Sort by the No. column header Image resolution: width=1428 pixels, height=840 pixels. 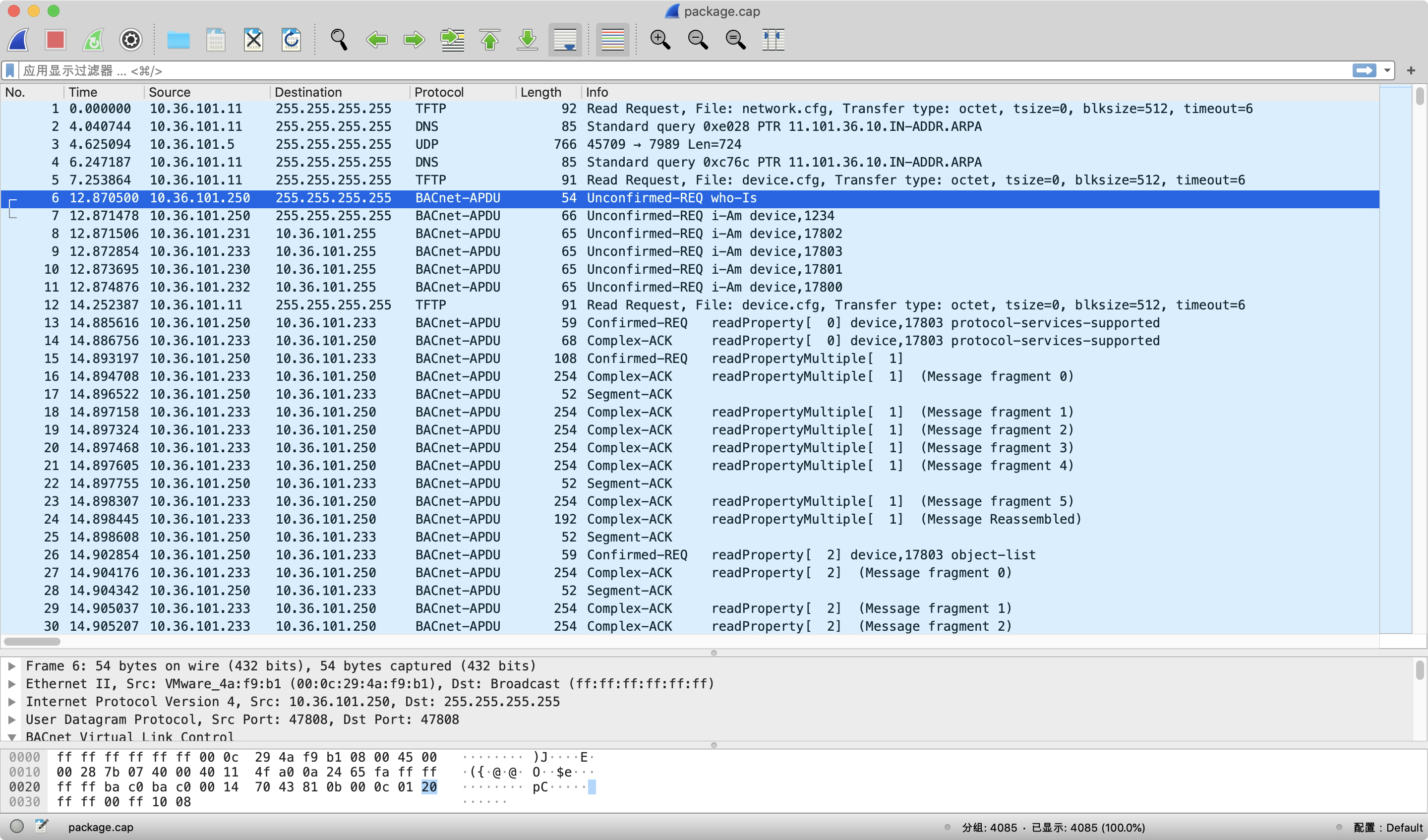32,92
